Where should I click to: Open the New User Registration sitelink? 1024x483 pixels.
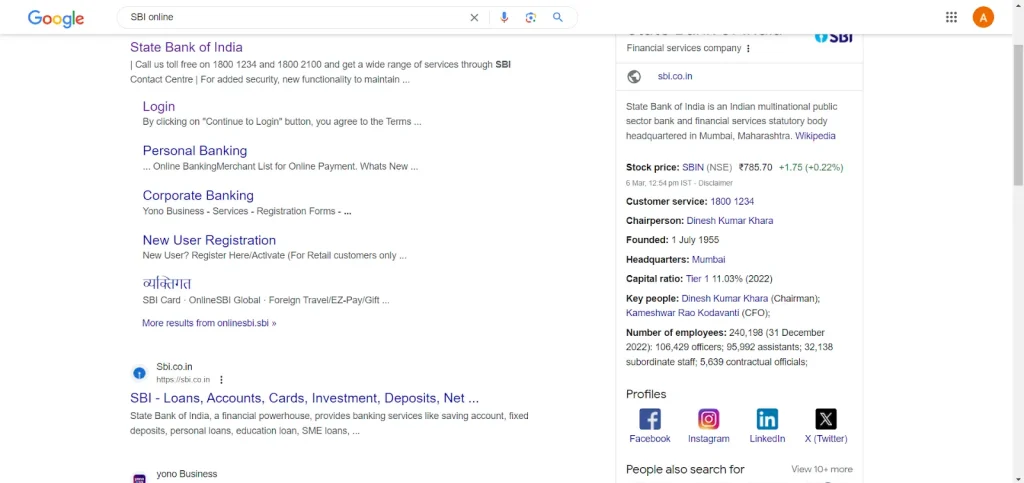(x=209, y=240)
